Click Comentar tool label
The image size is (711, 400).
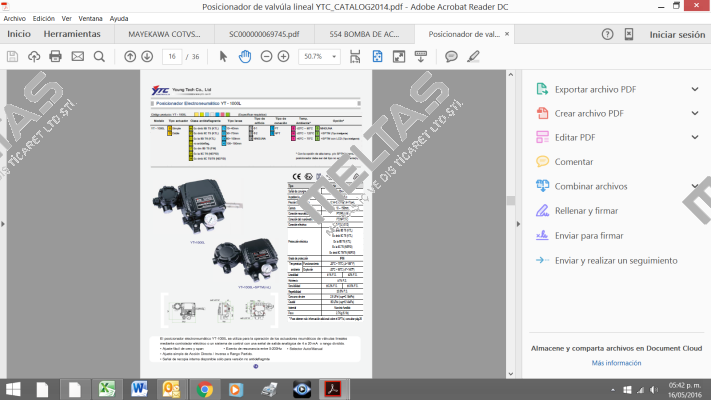(574, 162)
